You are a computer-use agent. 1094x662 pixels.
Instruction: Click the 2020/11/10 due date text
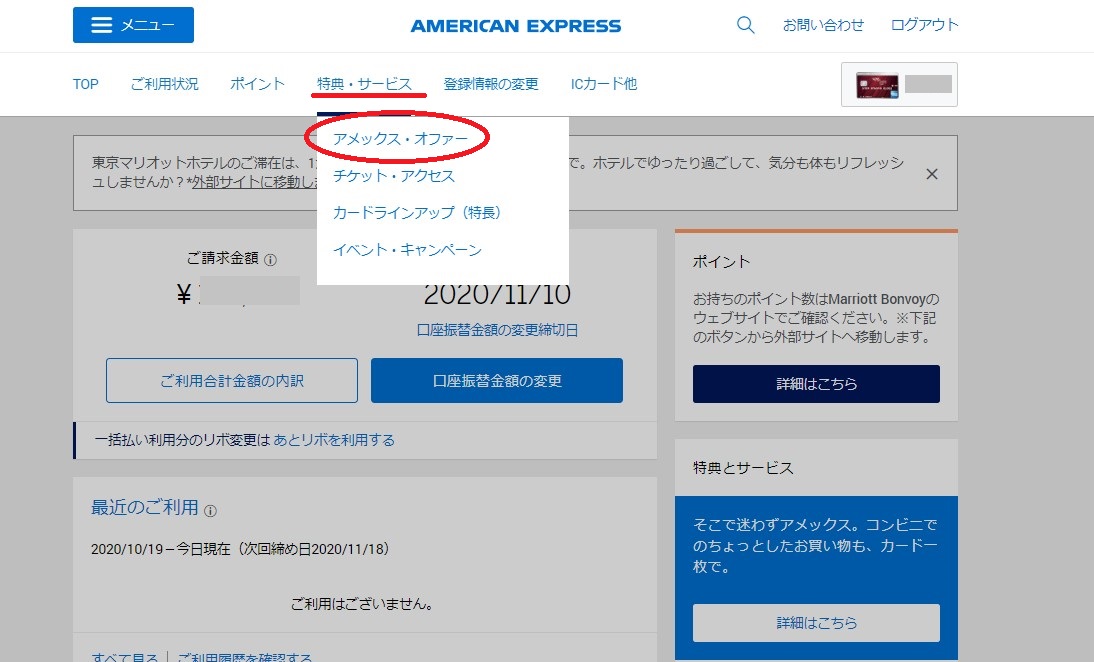[497, 294]
